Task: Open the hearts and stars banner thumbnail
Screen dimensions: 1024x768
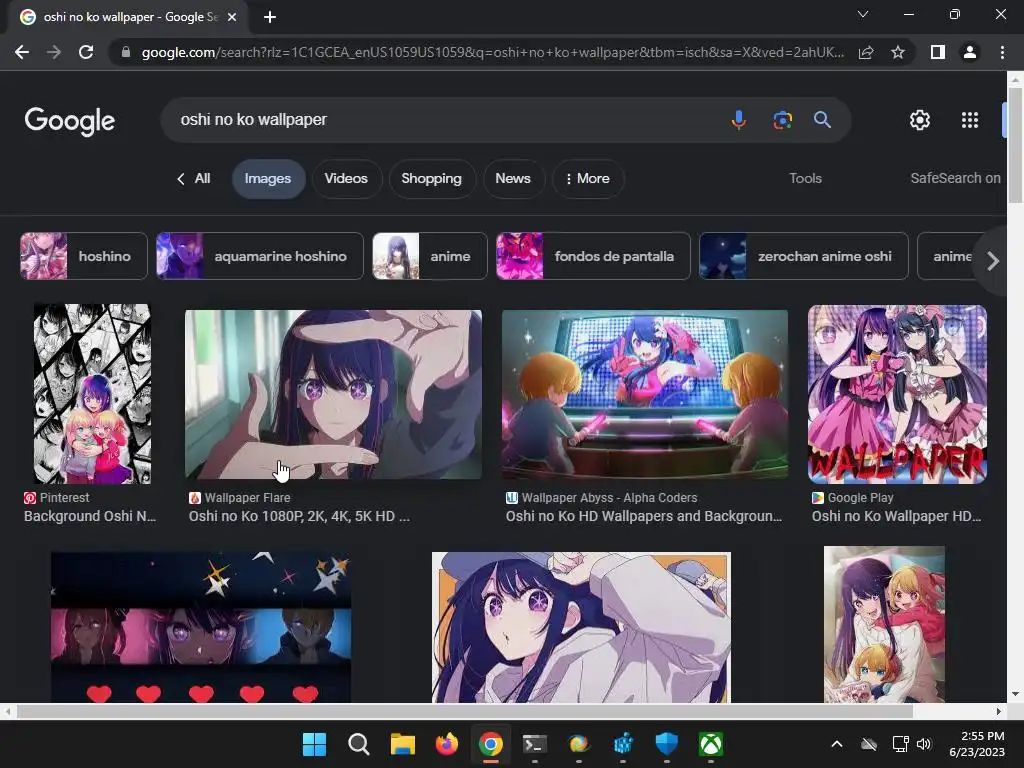Action: click(x=201, y=628)
